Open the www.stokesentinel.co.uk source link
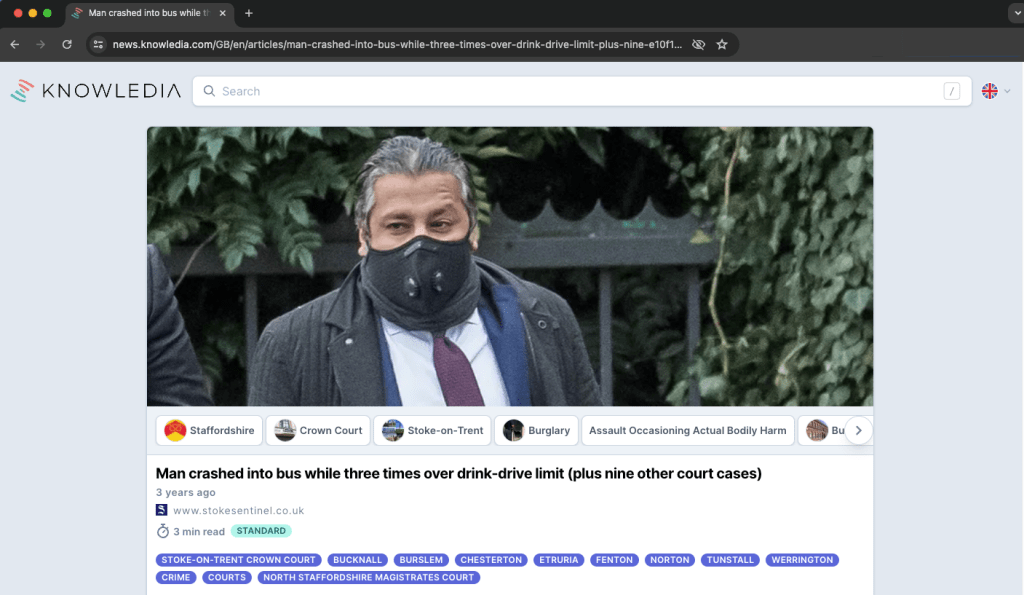The height and width of the screenshot is (595, 1024). tap(238, 511)
